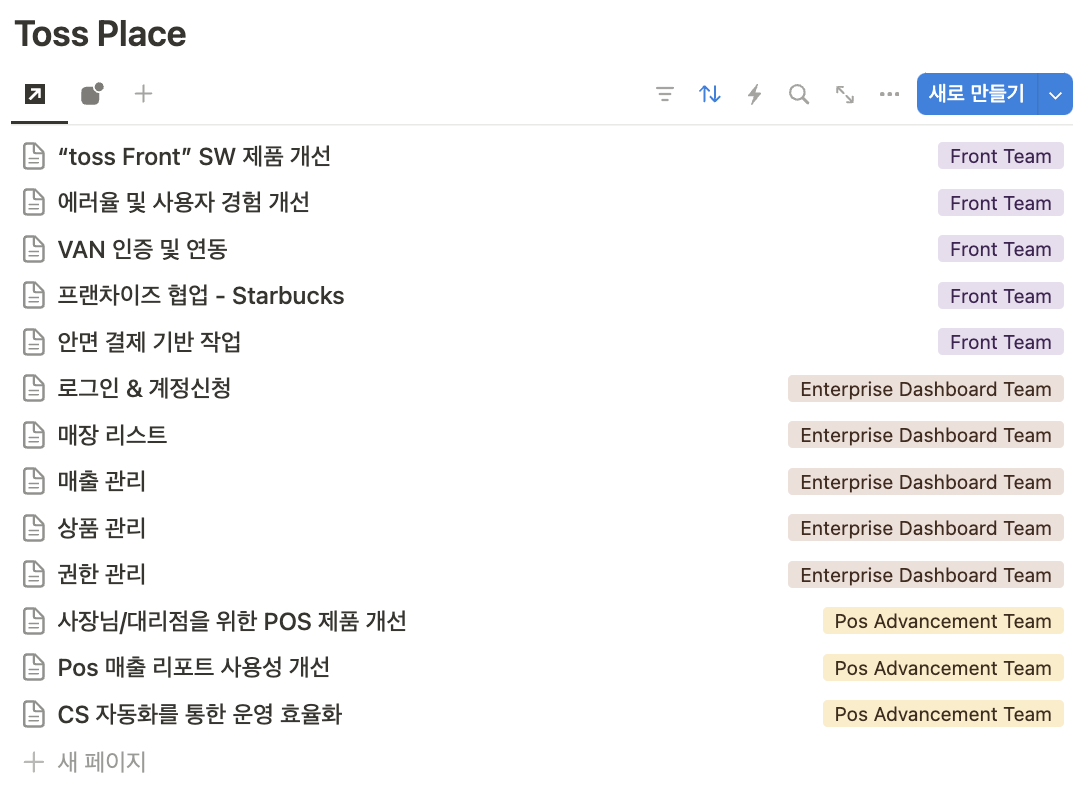Click the 'Pos Advancement Team' tag beside 'Pos 매출 리포트 사용성 개선'
Screen dimensions: 1088x794
point(943,667)
